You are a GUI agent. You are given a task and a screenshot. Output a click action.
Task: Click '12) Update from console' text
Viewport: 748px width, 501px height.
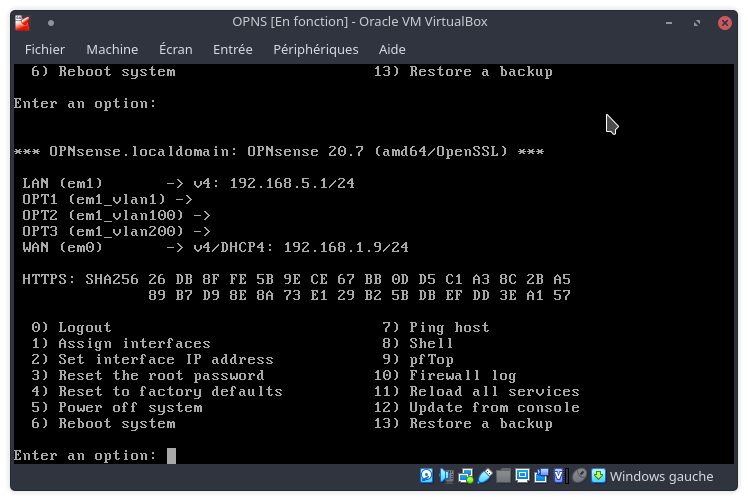pos(476,407)
